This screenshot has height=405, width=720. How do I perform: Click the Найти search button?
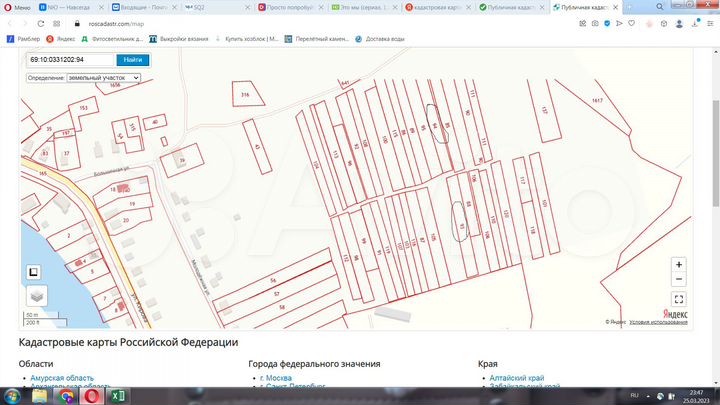(x=133, y=60)
